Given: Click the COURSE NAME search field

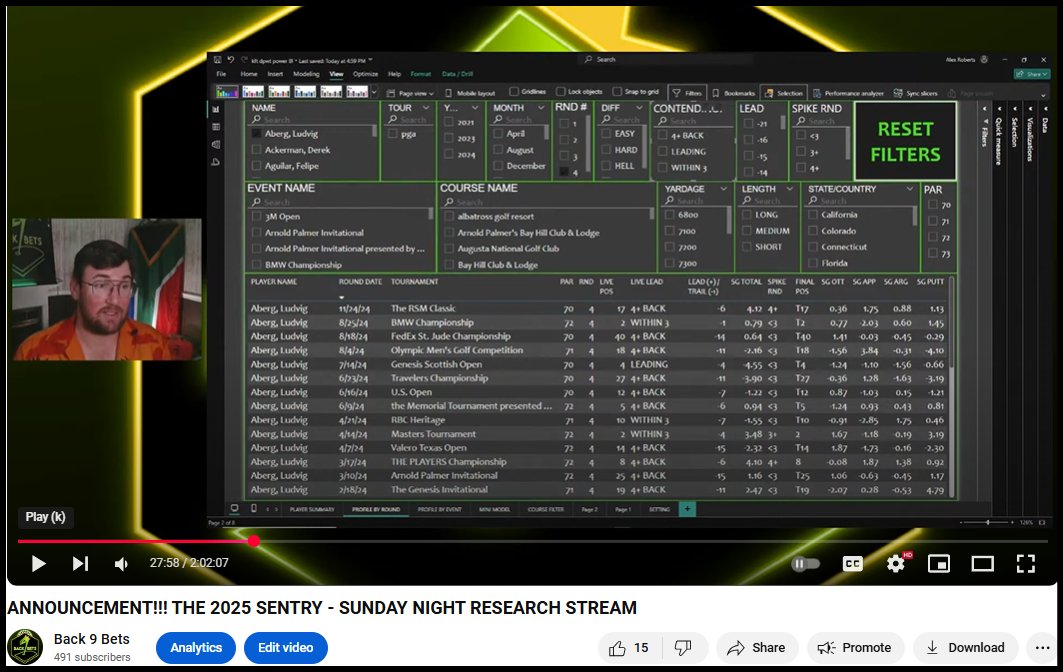Looking at the screenshot, I should tap(546, 202).
